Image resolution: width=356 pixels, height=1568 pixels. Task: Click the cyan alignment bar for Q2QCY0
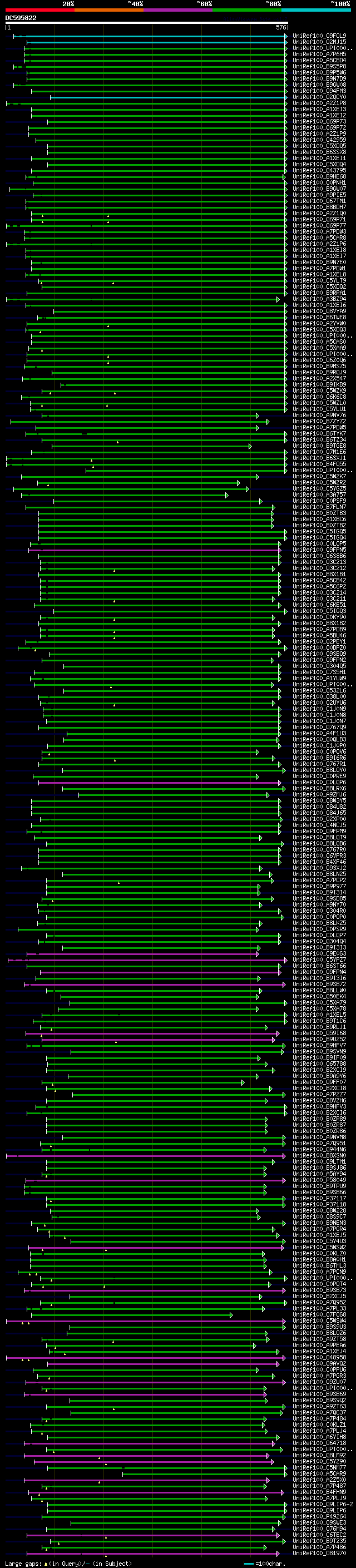(x=169, y=97)
